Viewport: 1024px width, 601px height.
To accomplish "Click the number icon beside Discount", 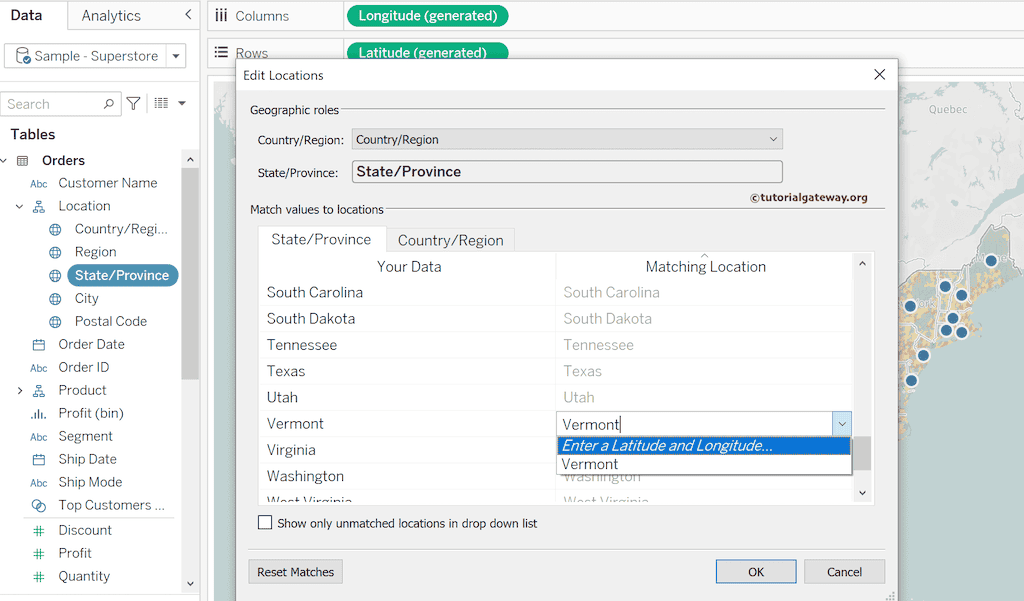I will (x=39, y=530).
